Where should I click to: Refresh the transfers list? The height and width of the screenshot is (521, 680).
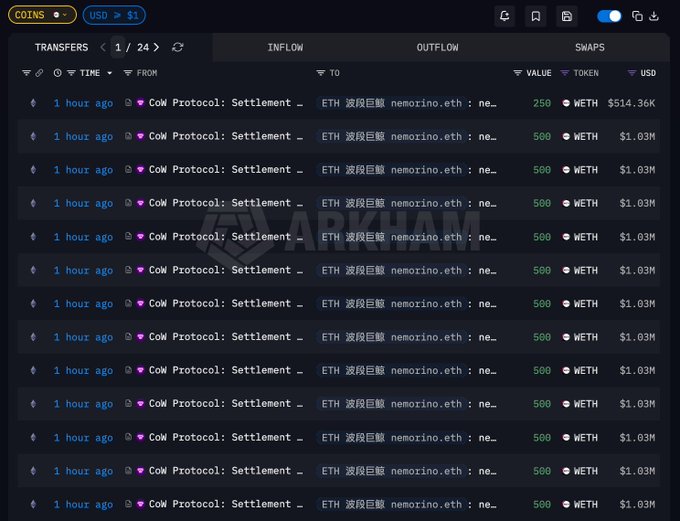click(178, 47)
